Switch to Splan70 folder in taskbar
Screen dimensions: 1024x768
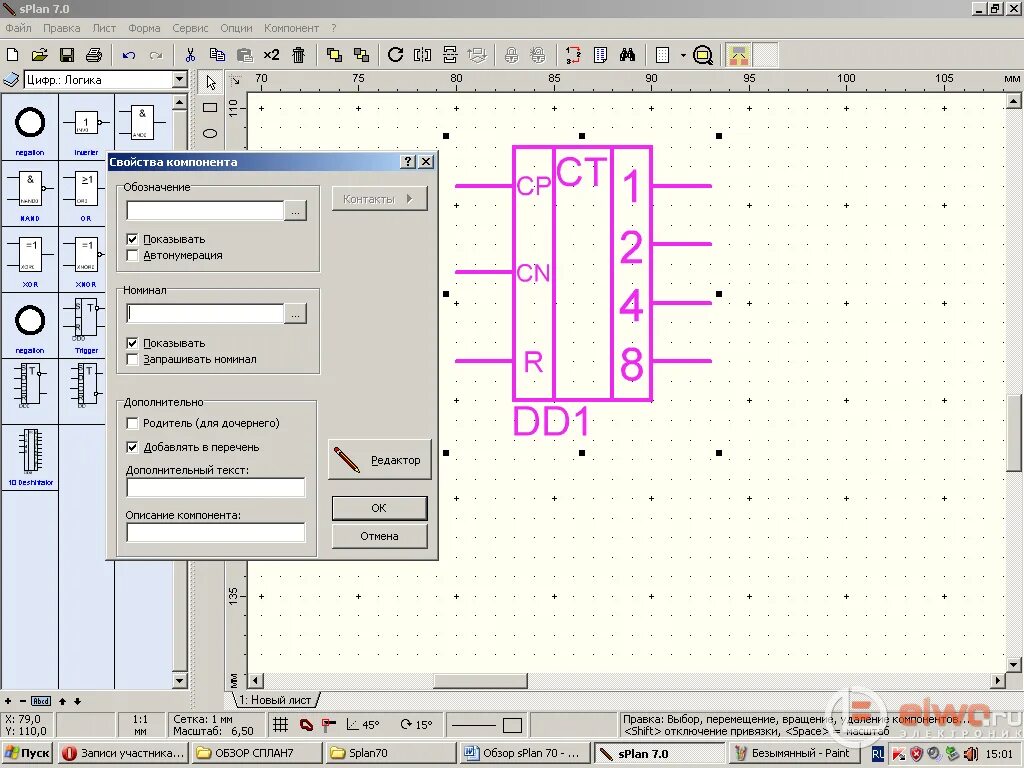(x=390, y=753)
